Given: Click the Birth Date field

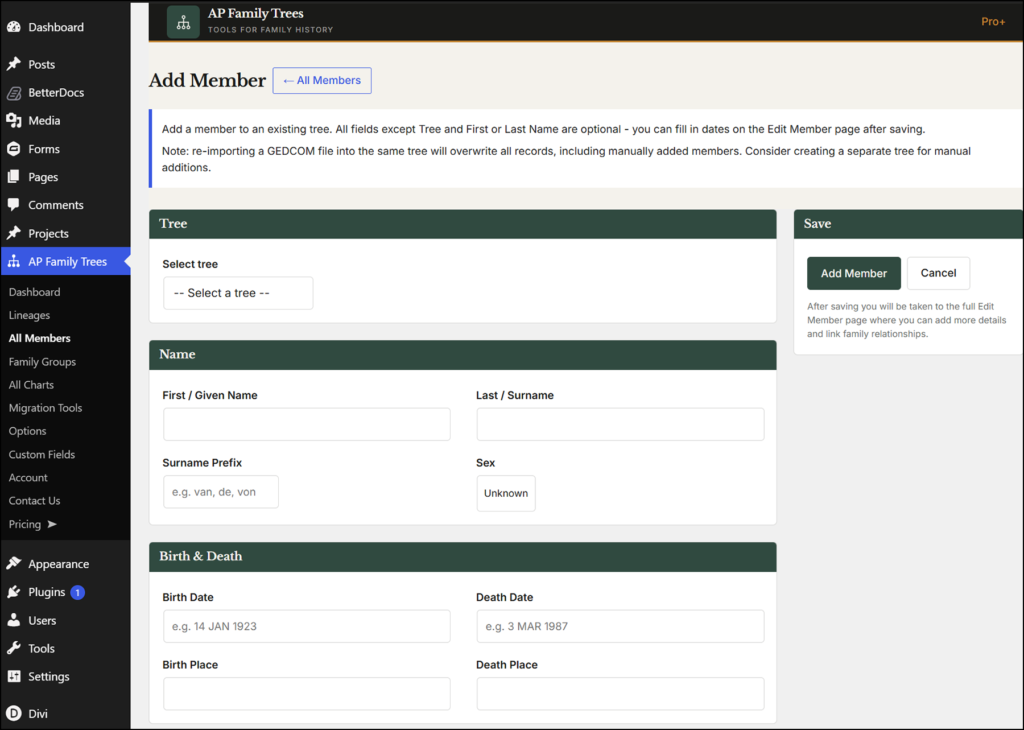Looking at the screenshot, I should (x=307, y=626).
